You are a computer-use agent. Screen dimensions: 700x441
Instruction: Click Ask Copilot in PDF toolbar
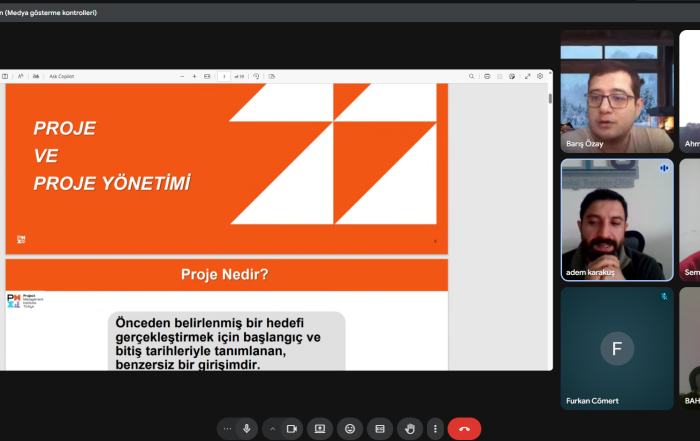pyautogui.click(x=62, y=76)
